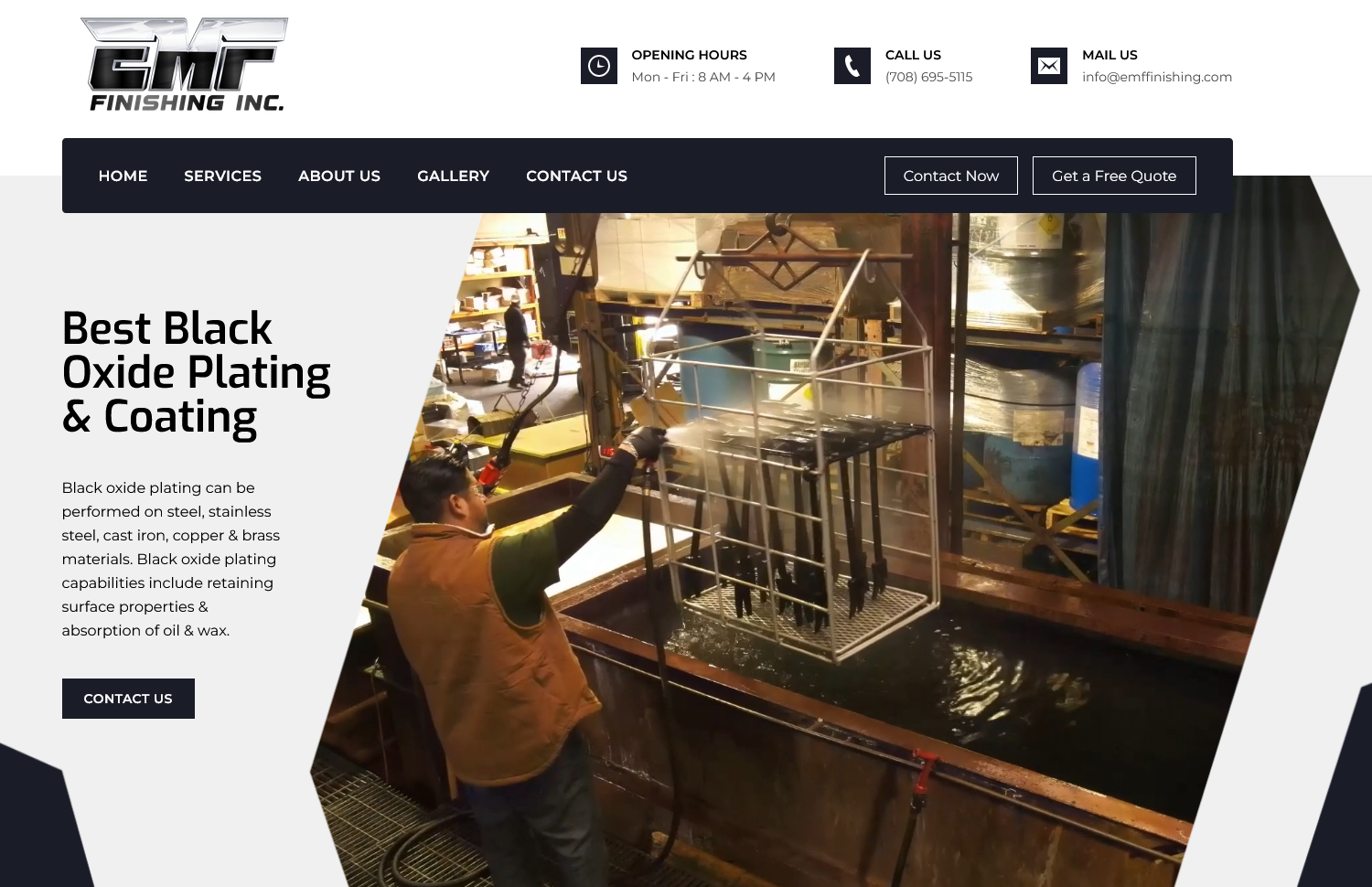Click the Call Us heading label
The width and height of the screenshot is (1372, 887).
(913, 55)
